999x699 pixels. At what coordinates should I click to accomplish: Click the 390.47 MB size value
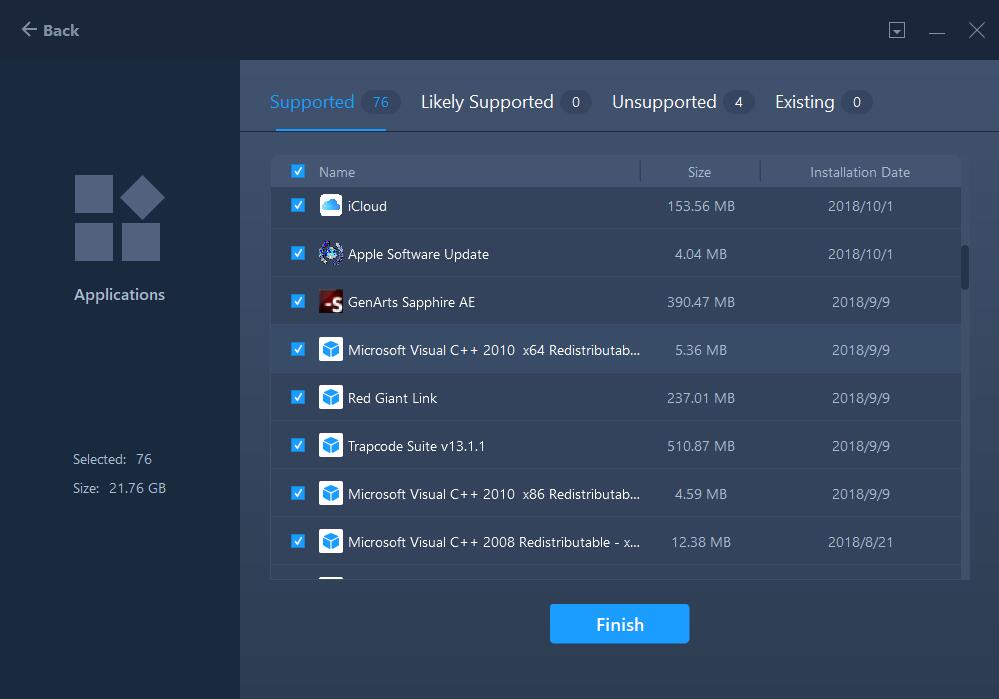[701, 302]
